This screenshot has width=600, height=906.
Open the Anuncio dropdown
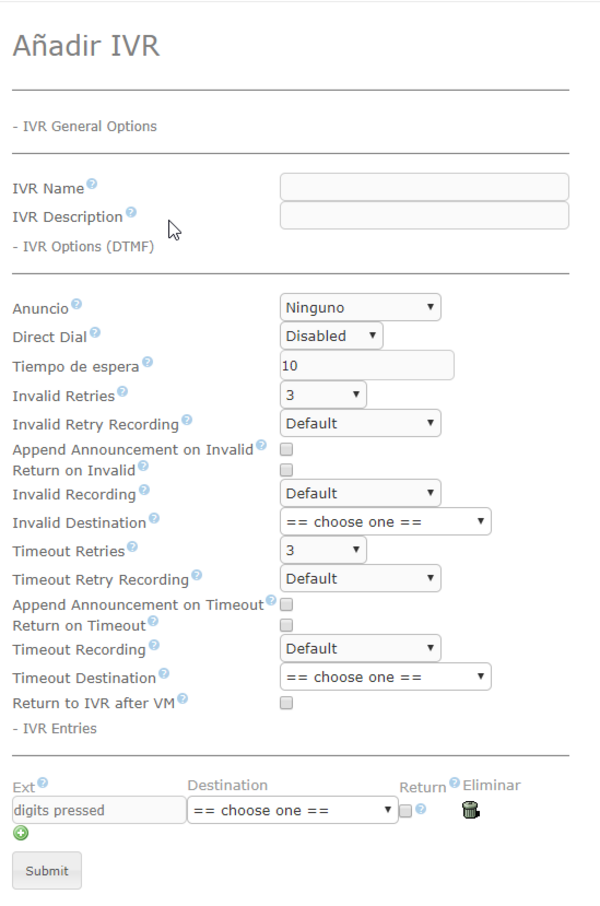click(360, 308)
